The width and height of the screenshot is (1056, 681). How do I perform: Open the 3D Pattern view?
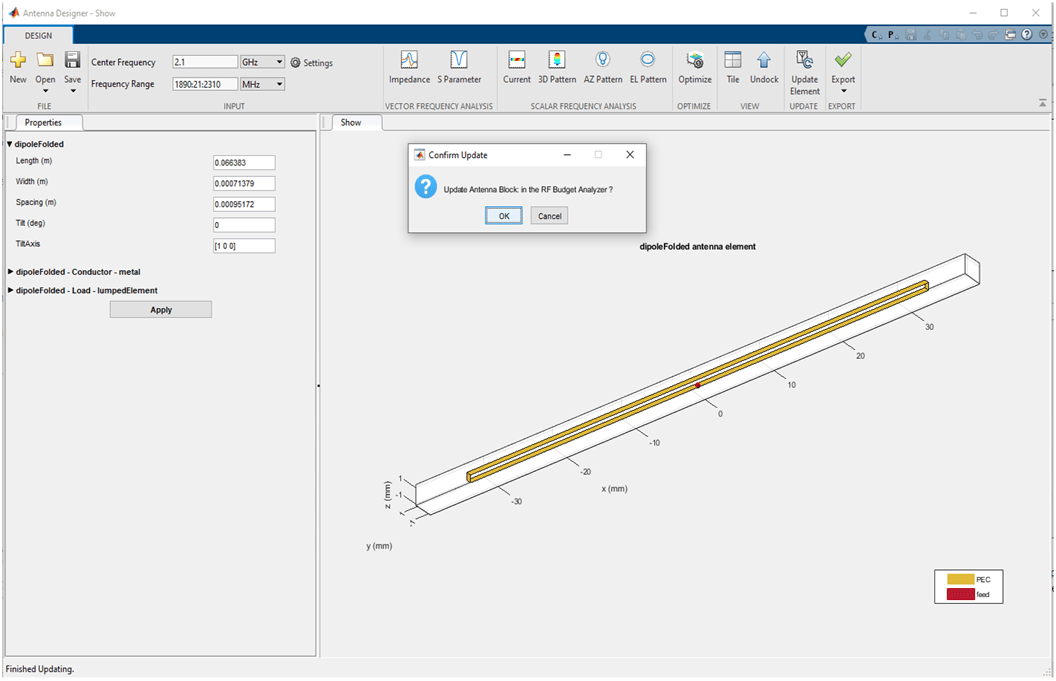tap(557, 67)
